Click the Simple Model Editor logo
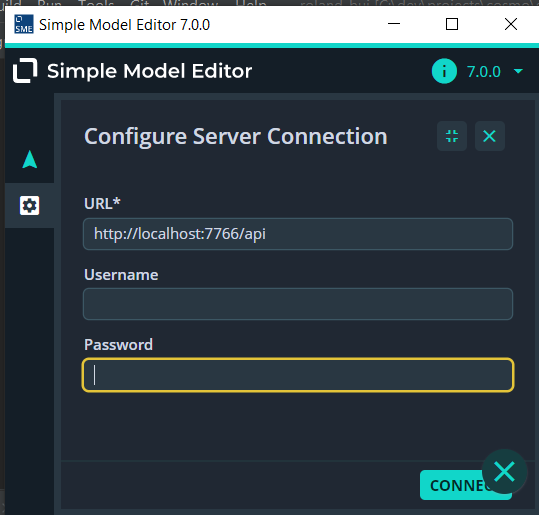 [25, 71]
